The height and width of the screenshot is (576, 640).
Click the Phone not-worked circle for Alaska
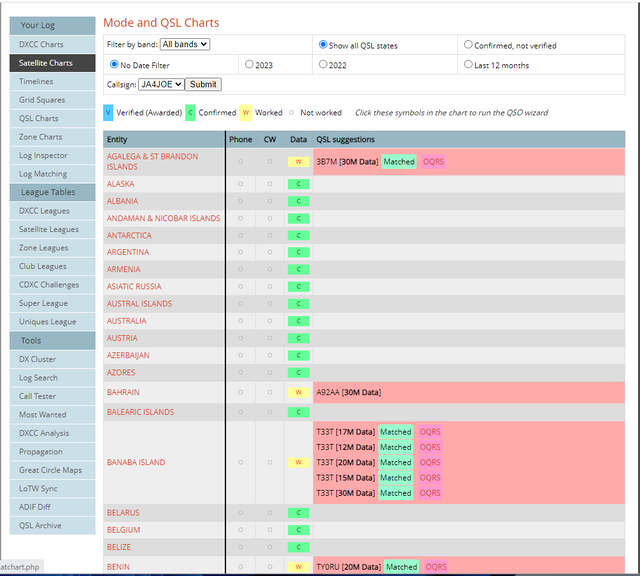pyautogui.click(x=240, y=184)
